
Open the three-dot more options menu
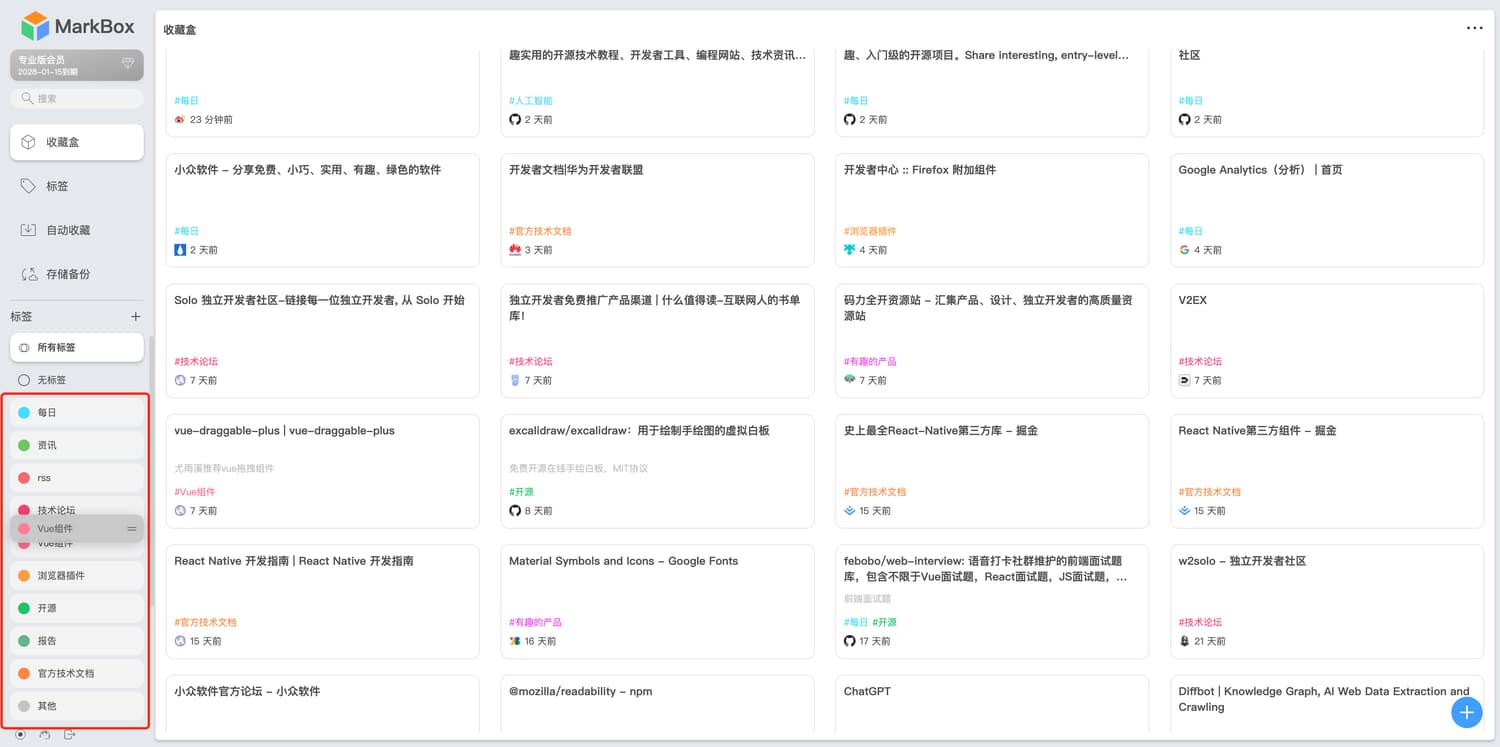pos(1474,28)
